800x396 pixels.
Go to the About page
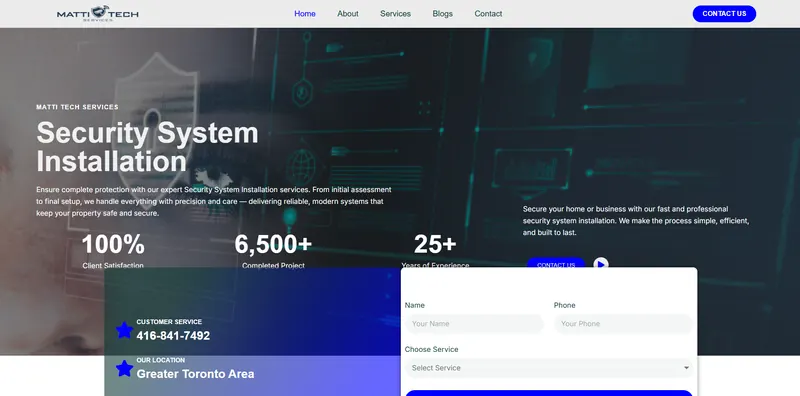click(347, 14)
